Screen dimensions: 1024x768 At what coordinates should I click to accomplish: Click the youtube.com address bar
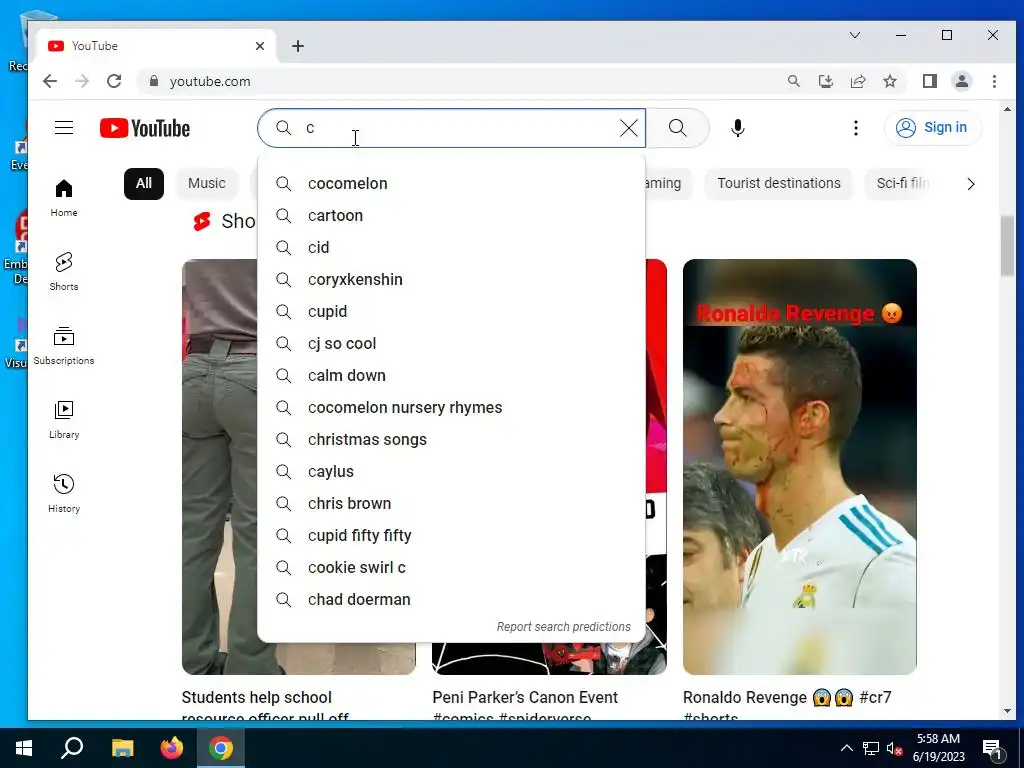coord(457,81)
